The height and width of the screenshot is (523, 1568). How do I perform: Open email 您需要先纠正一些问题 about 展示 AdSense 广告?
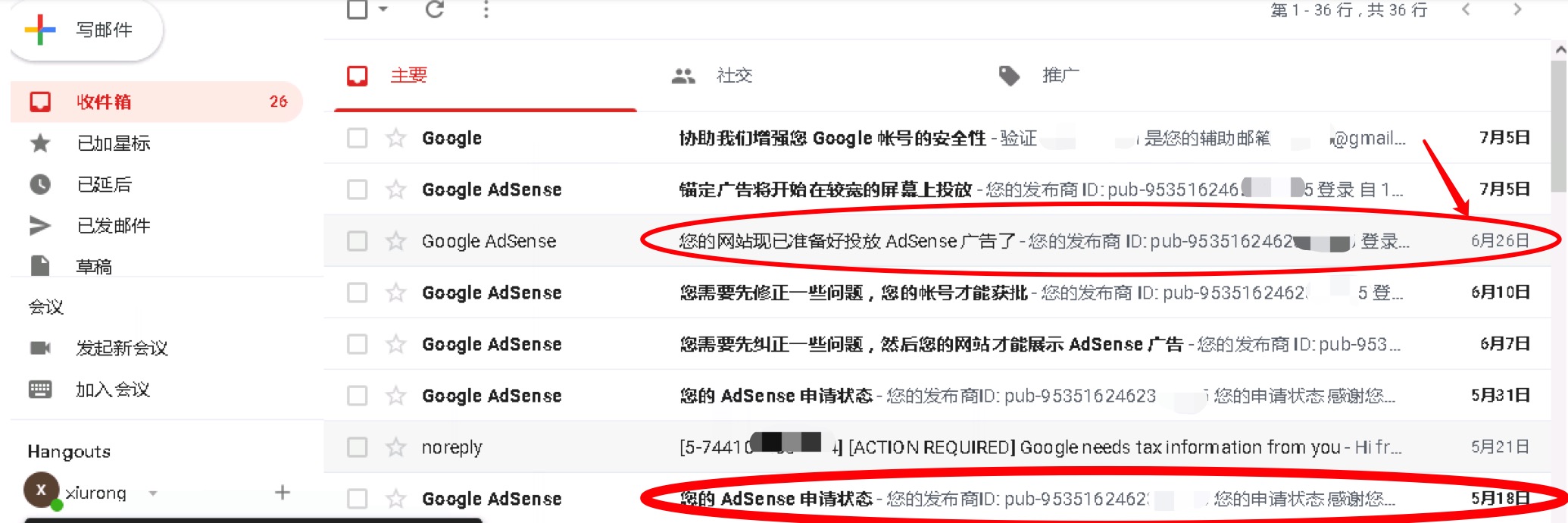tap(938, 344)
